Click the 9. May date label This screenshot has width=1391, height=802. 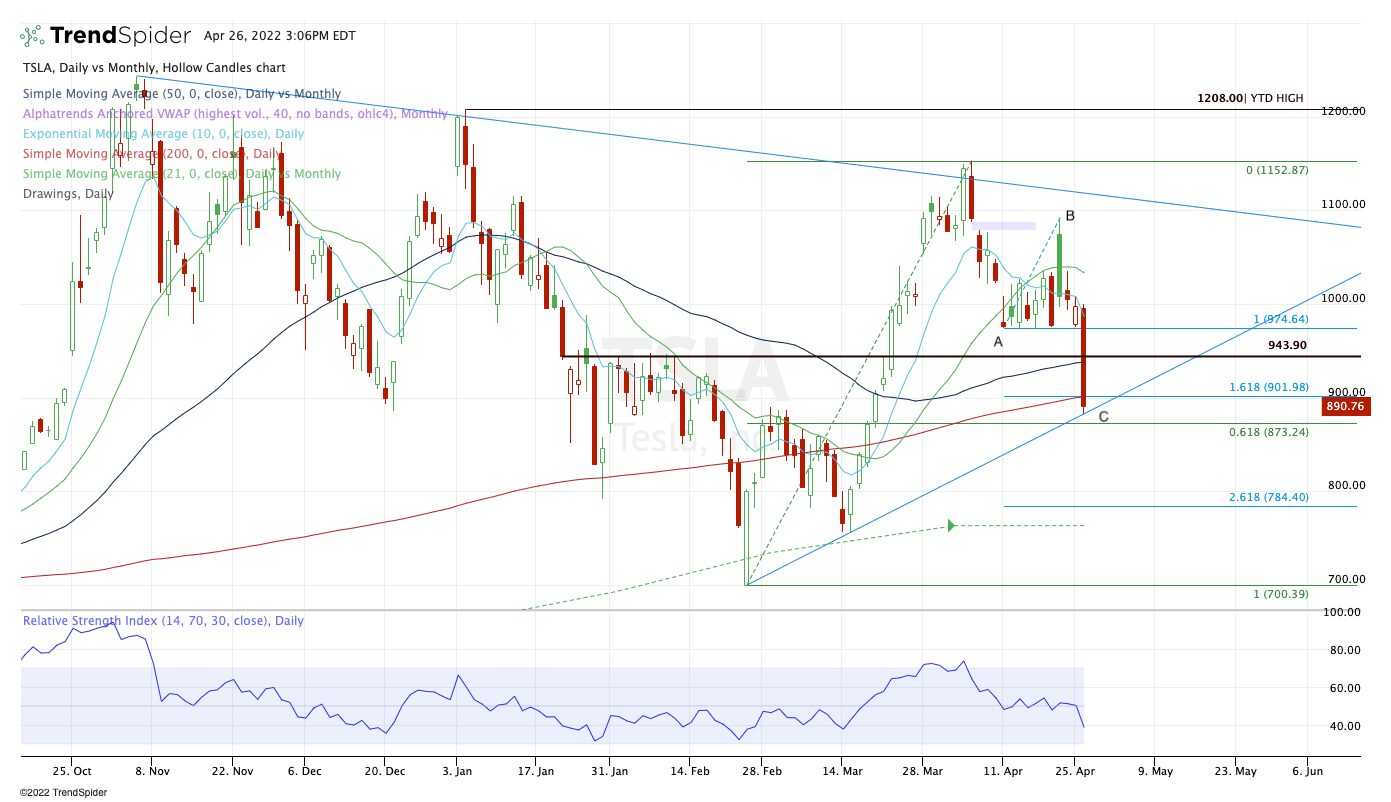click(x=1154, y=772)
